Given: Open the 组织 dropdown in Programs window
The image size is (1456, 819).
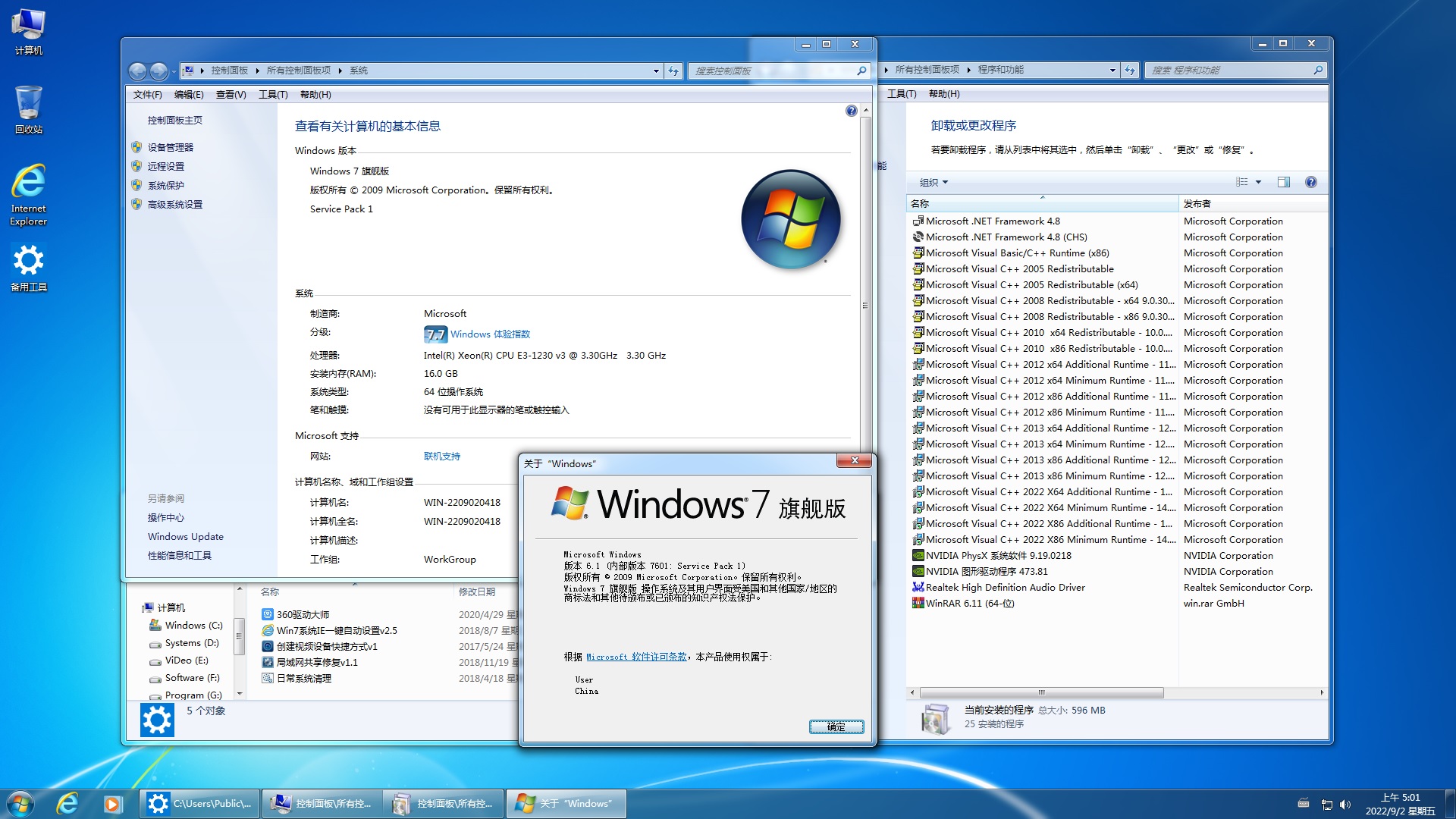Looking at the screenshot, I should tap(934, 182).
